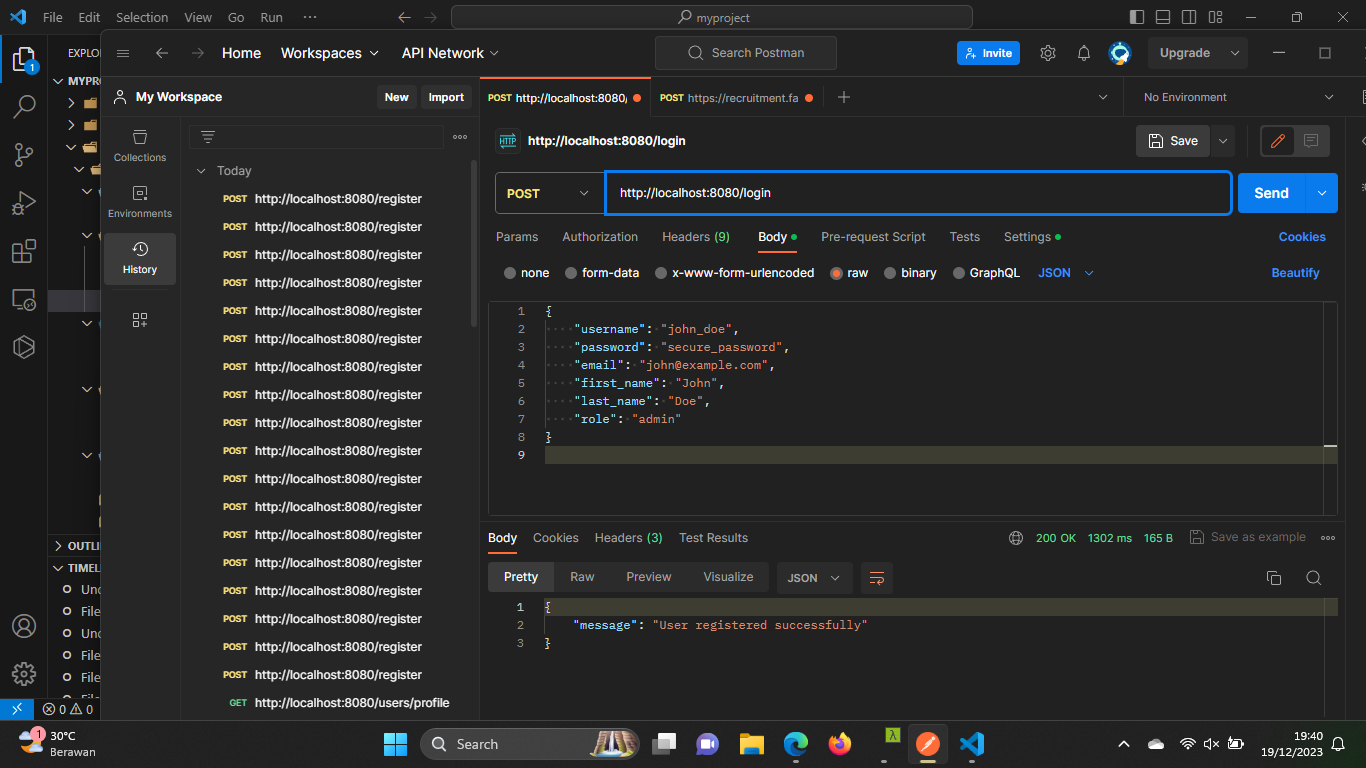The image size is (1366, 768).
Task: Open the Collections panel in Postman sidebar
Action: click(139, 148)
